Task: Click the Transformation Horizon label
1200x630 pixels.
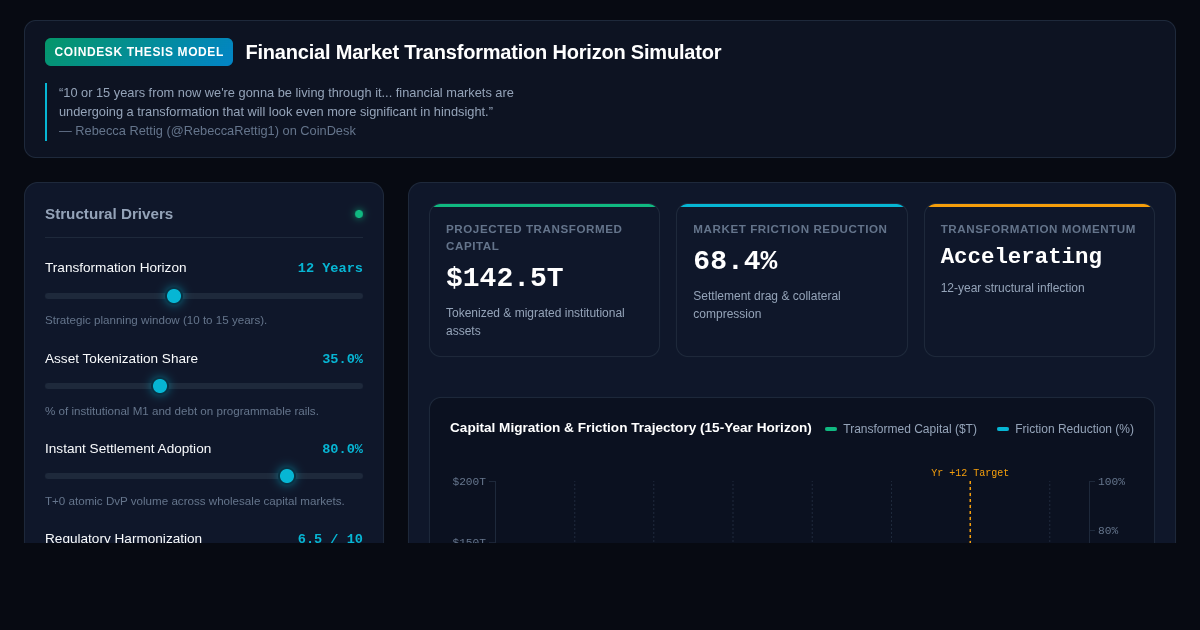Action: [116, 267]
